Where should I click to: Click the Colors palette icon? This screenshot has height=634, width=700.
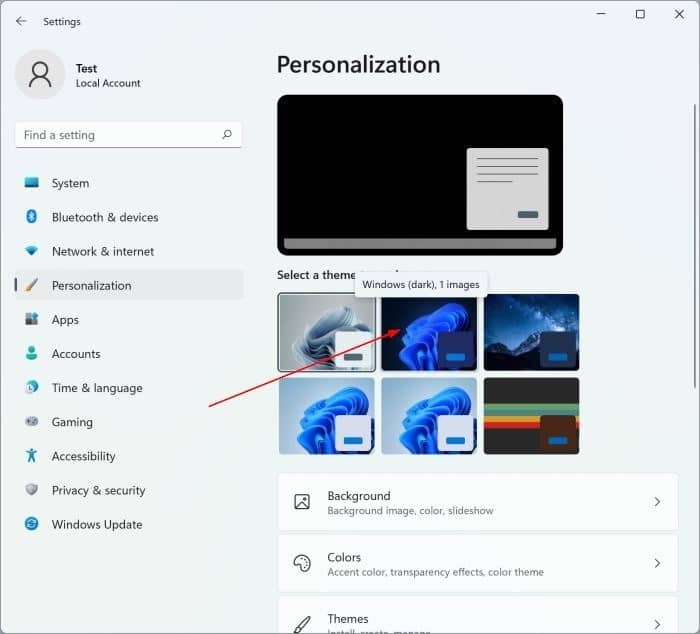[302, 563]
